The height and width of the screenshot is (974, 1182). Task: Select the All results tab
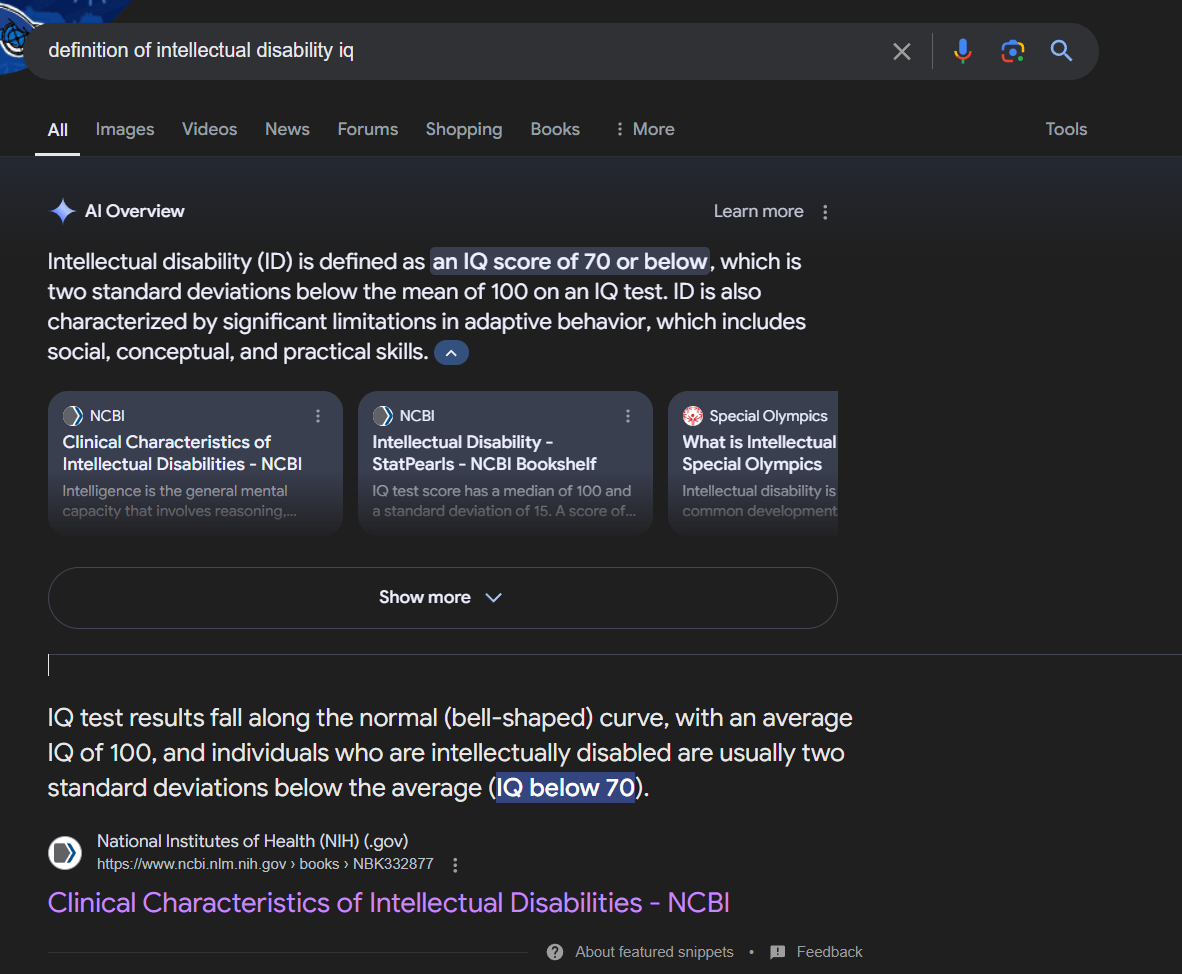pos(57,130)
